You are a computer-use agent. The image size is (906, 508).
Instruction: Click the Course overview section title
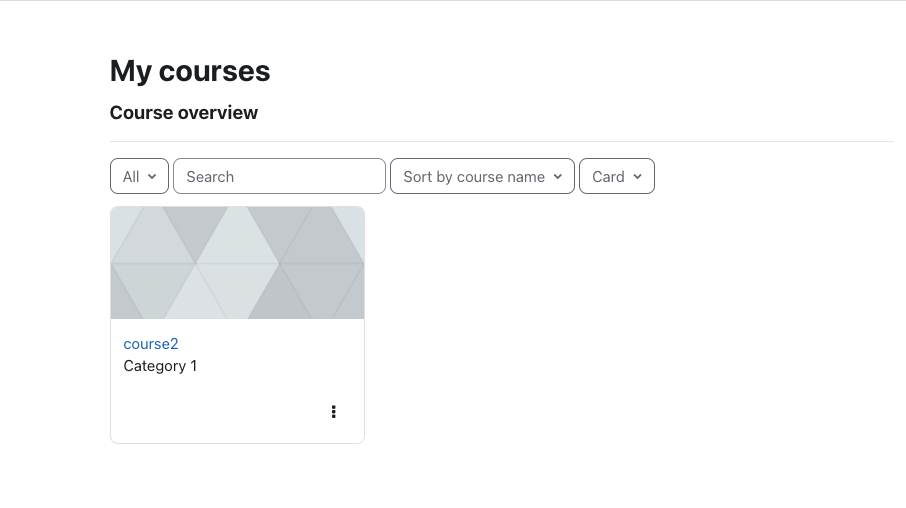click(x=184, y=113)
